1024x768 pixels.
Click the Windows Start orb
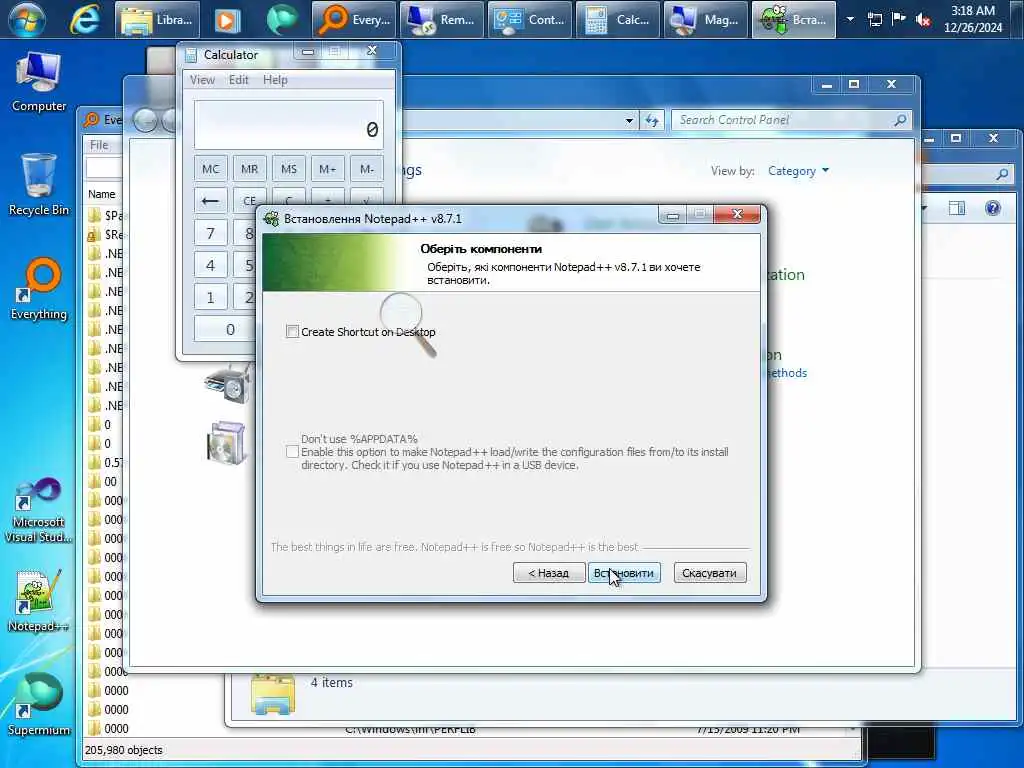click(26, 19)
